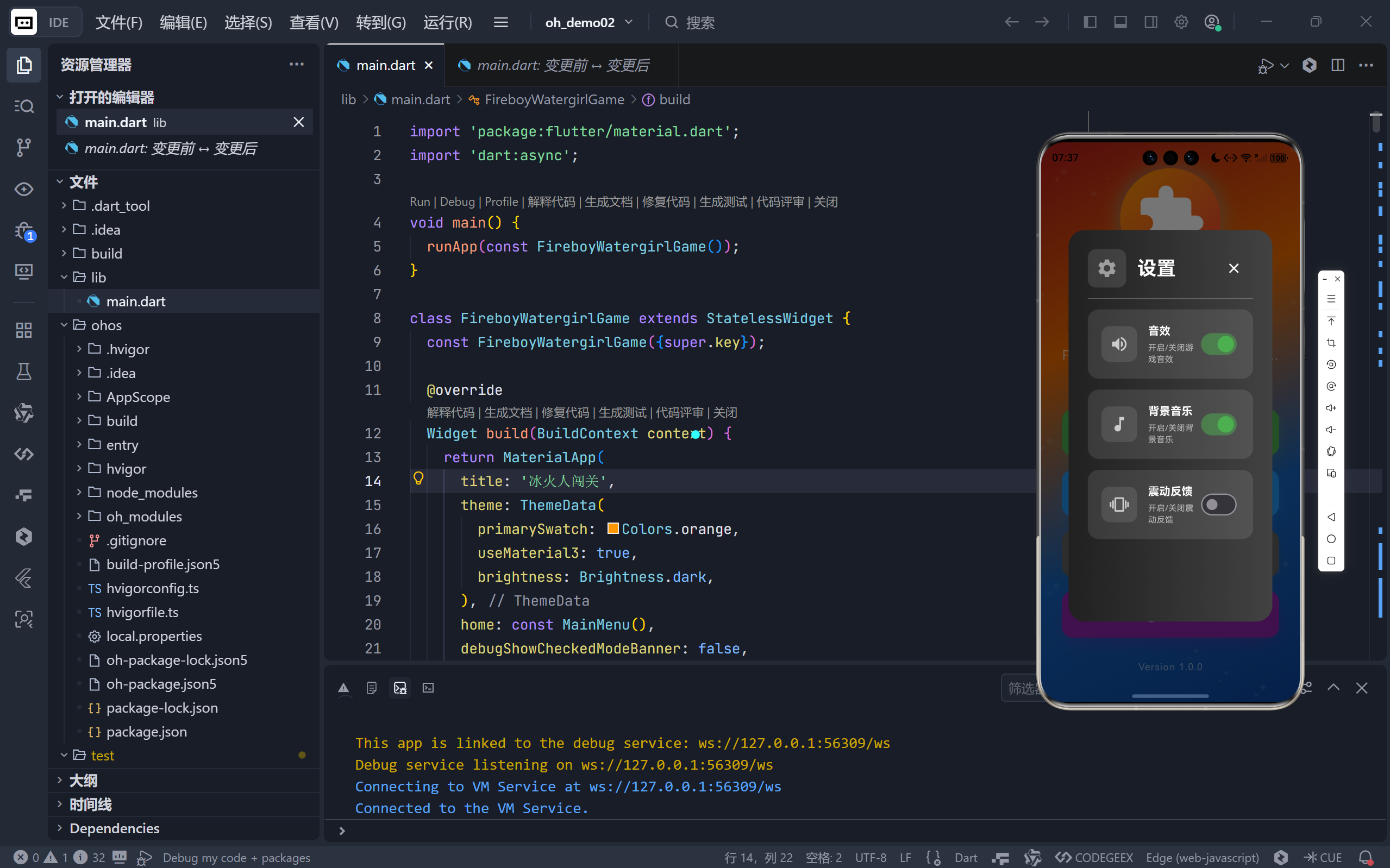Click the lightbulb code action icon
This screenshot has height=868, width=1390.
(x=418, y=478)
